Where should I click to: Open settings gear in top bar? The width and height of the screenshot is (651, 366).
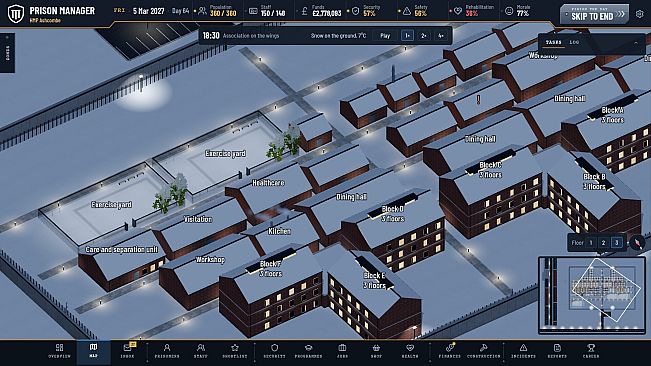[640, 14]
